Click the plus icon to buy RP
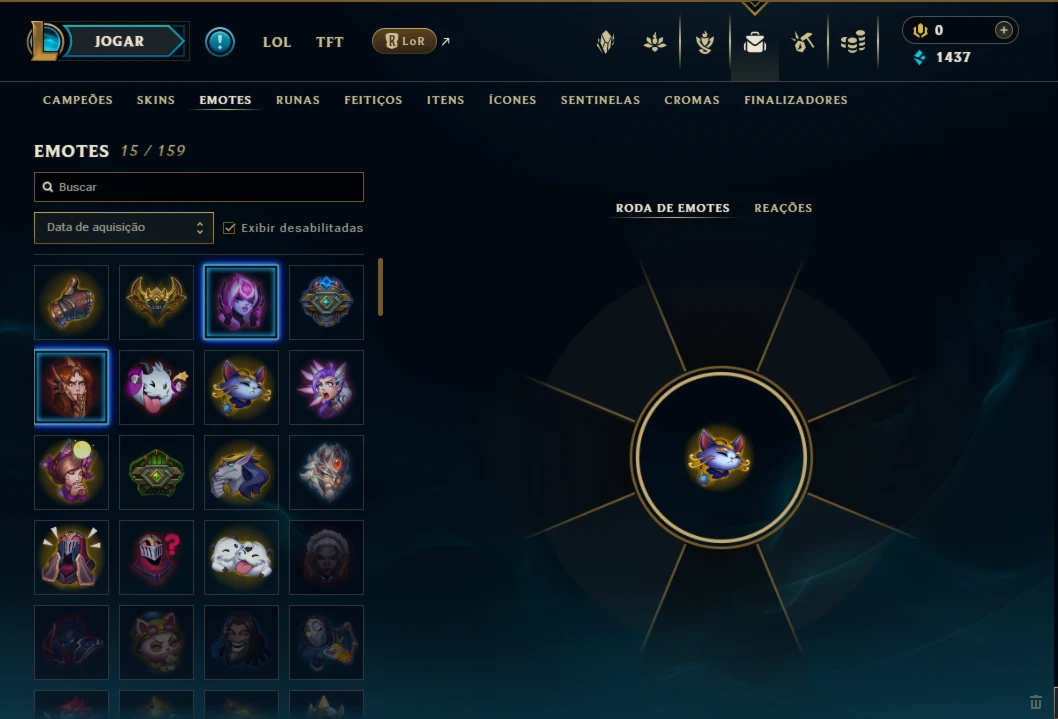This screenshot has height=719, width=1058. [x=1003, y=30]
